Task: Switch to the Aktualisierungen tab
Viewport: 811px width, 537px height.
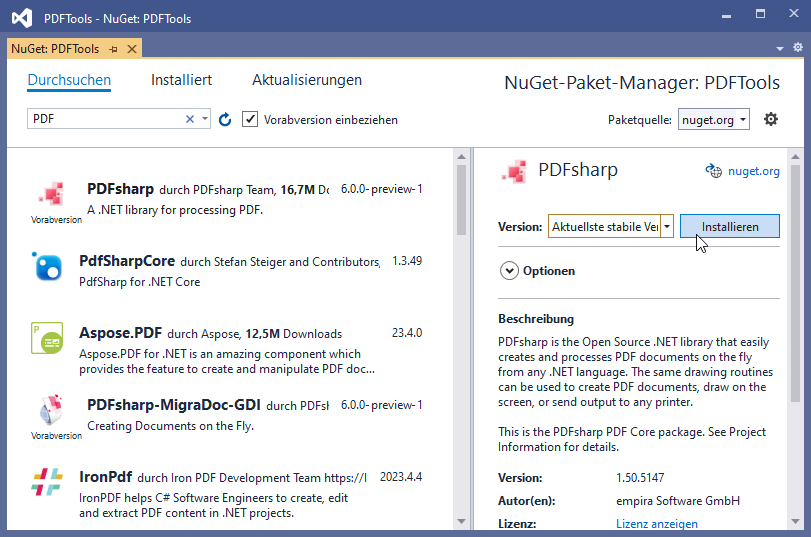Action: click(x=306, y=80)
